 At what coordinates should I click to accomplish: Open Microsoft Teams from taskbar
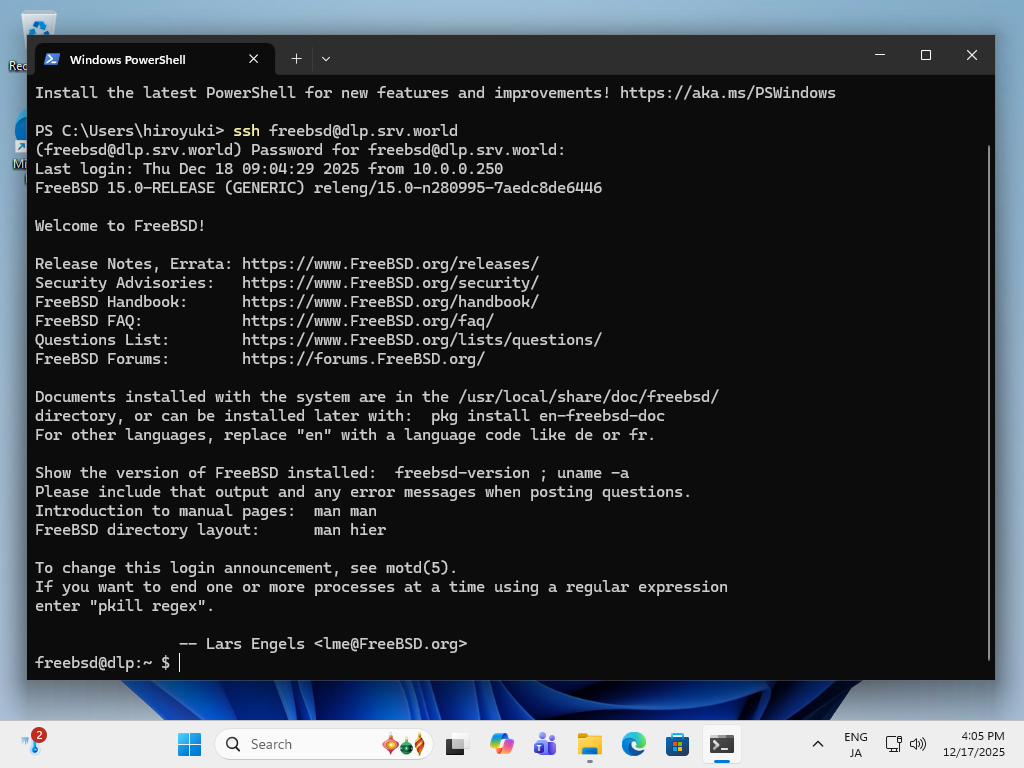click(x=545, y=744)
